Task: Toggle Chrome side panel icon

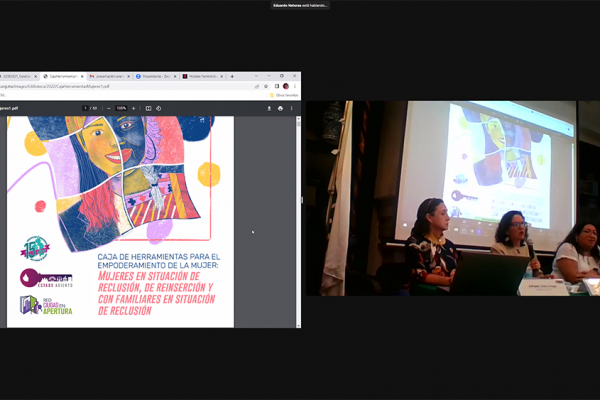Action: tap(277, 86)
